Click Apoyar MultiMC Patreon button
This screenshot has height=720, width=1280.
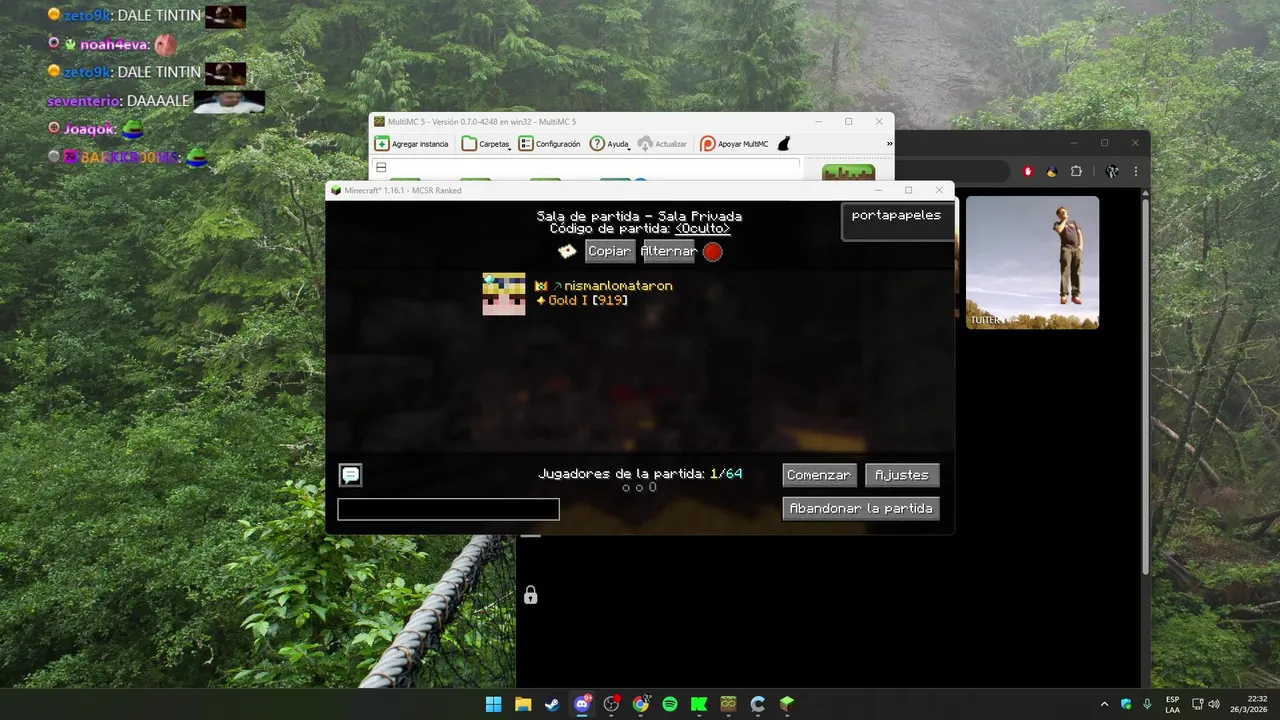coord(734,144)
